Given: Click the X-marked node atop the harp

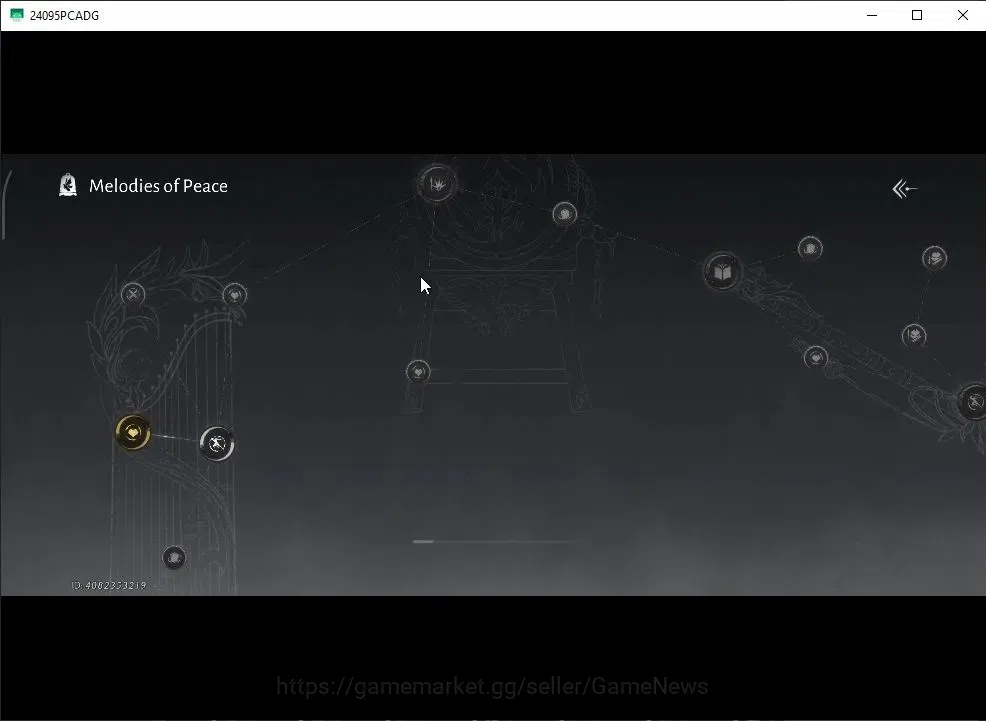Looking at the screenshot, I should click(133, 294).
